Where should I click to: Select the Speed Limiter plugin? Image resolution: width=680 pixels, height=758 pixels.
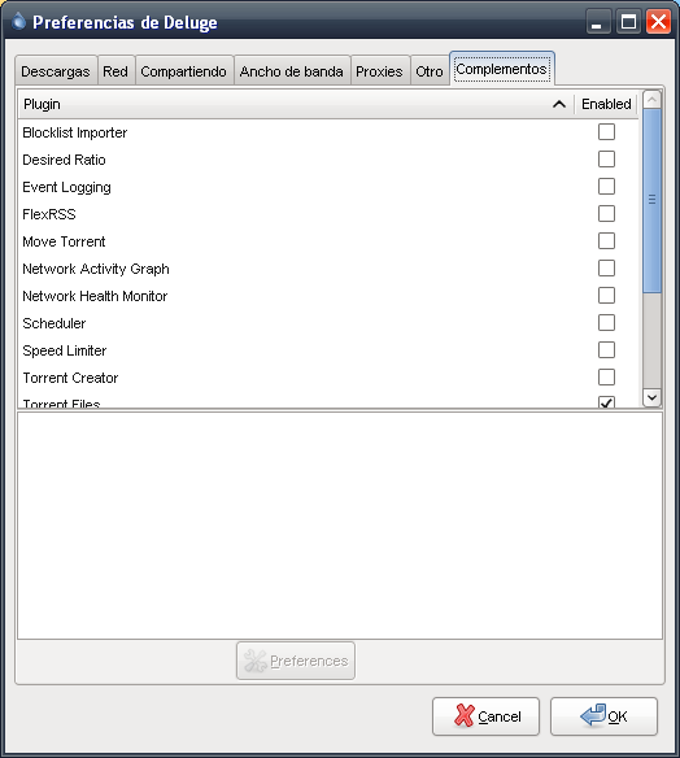coord(329,350)
